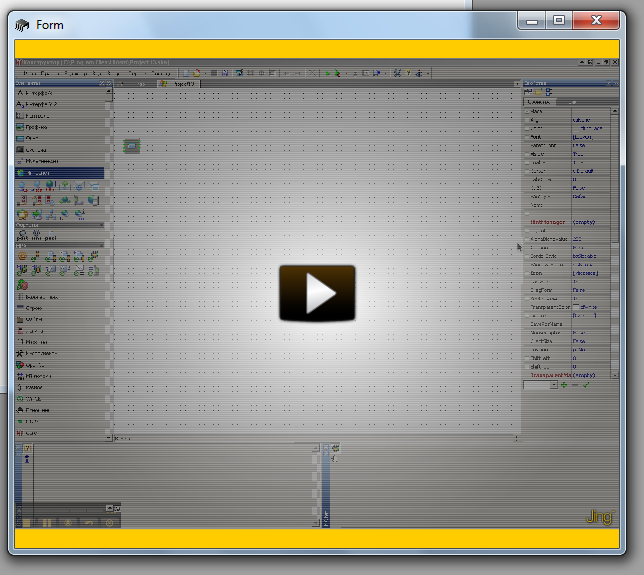Click the Form window's title bar icon

click(x=22, y=25)
